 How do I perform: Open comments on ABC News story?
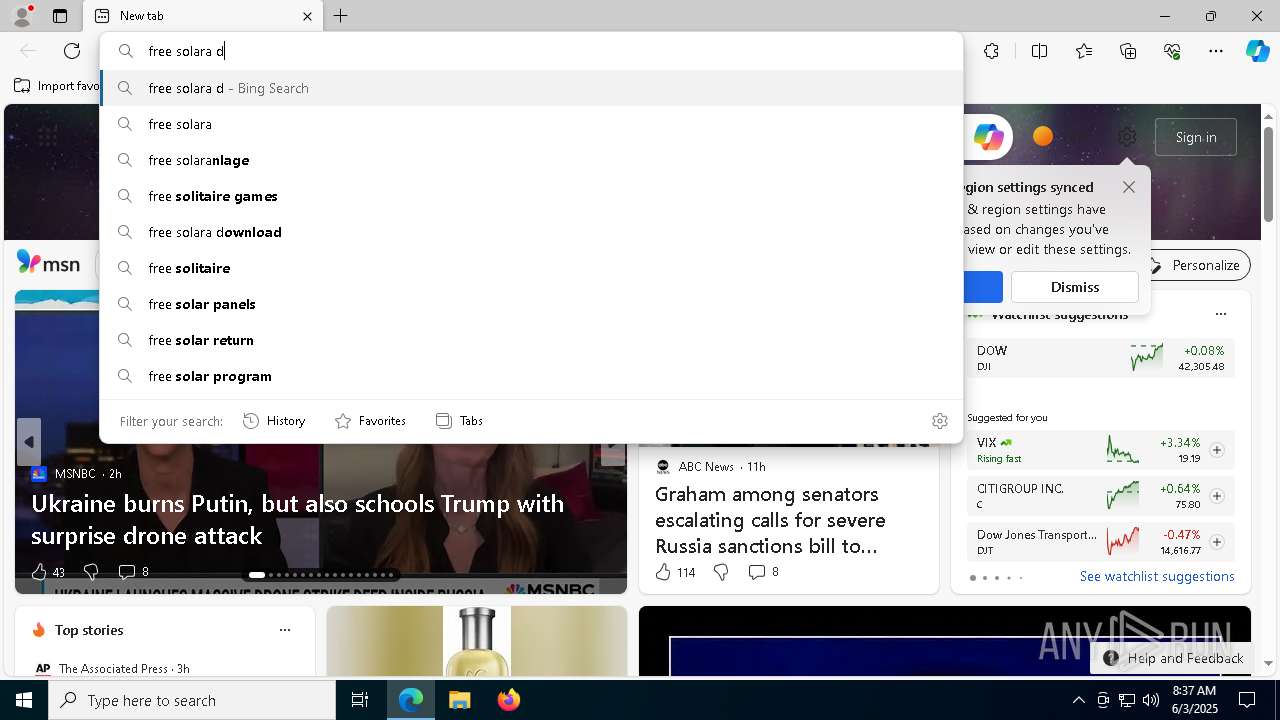point(763,572)
